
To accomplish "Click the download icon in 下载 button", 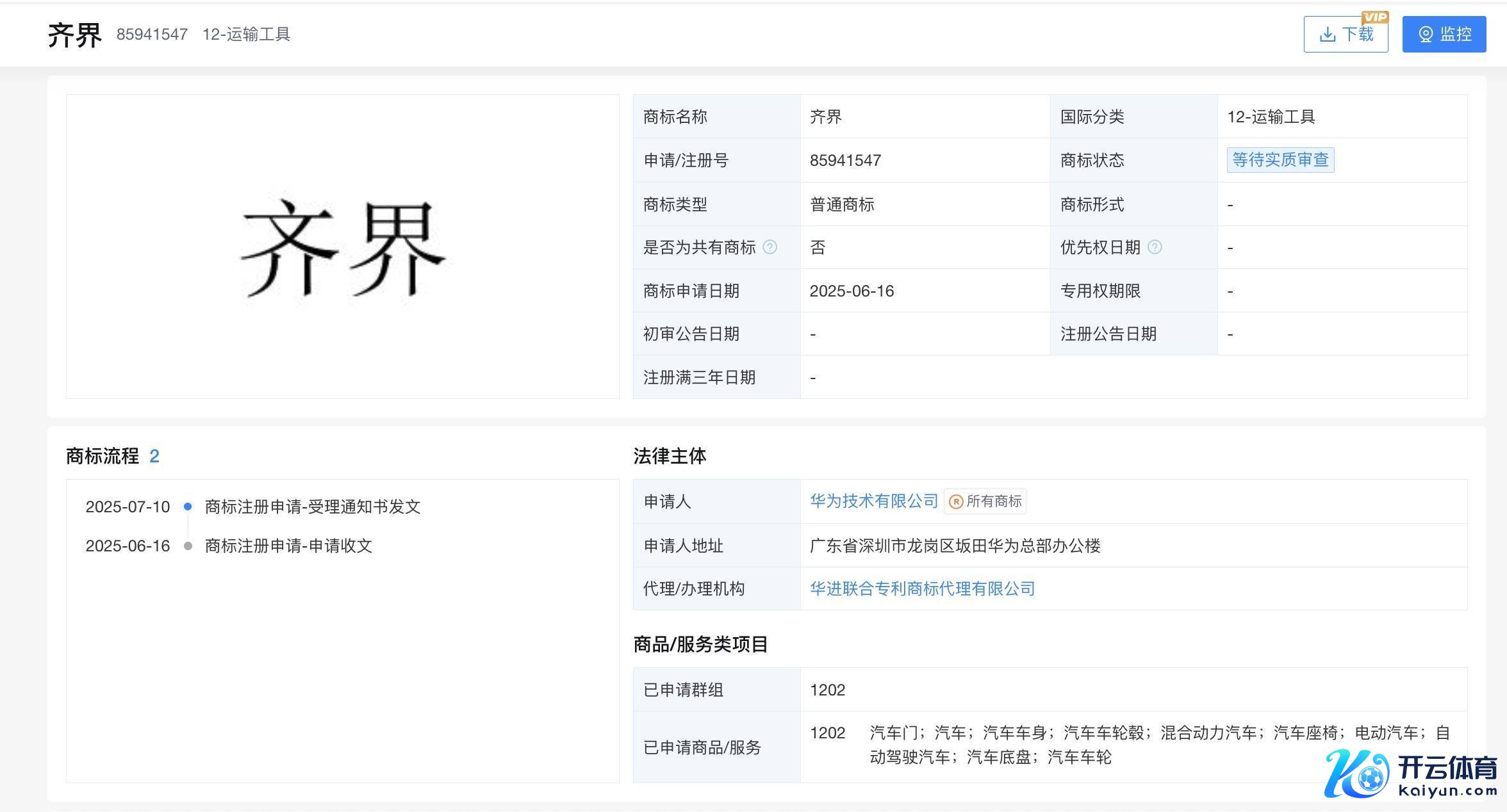I will [x=1328, y=35].
